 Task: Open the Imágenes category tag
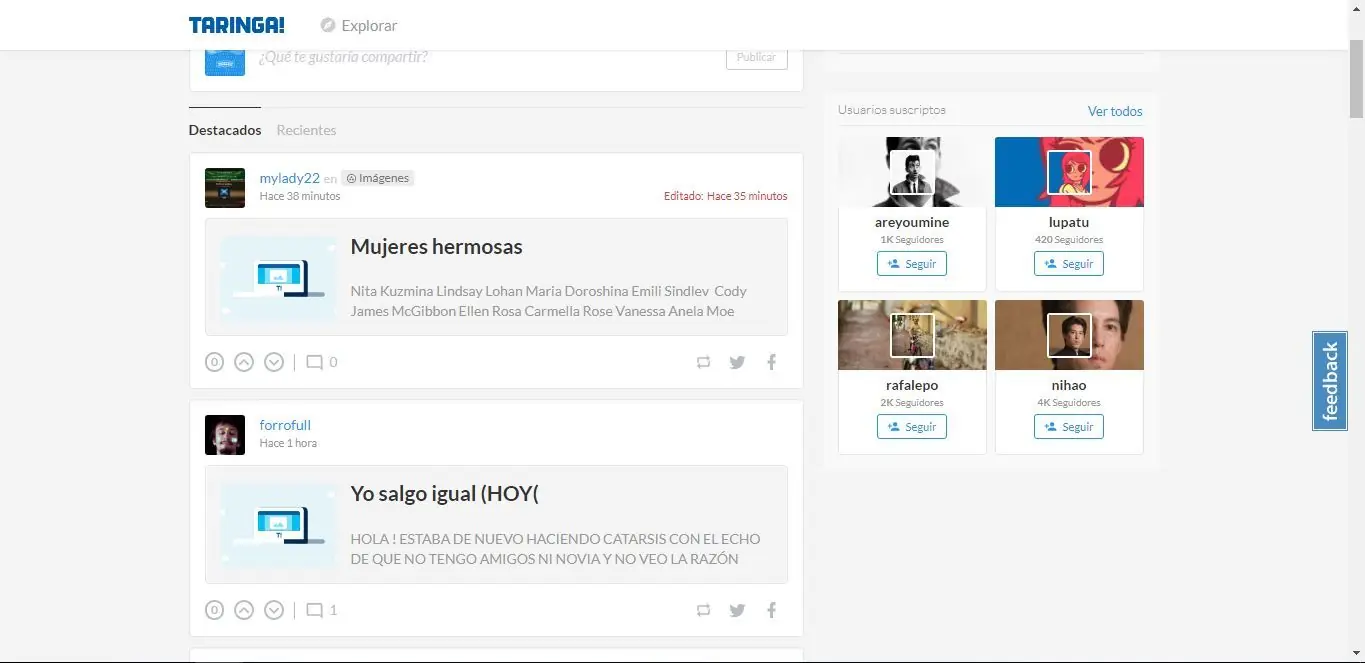pos(377,178)
